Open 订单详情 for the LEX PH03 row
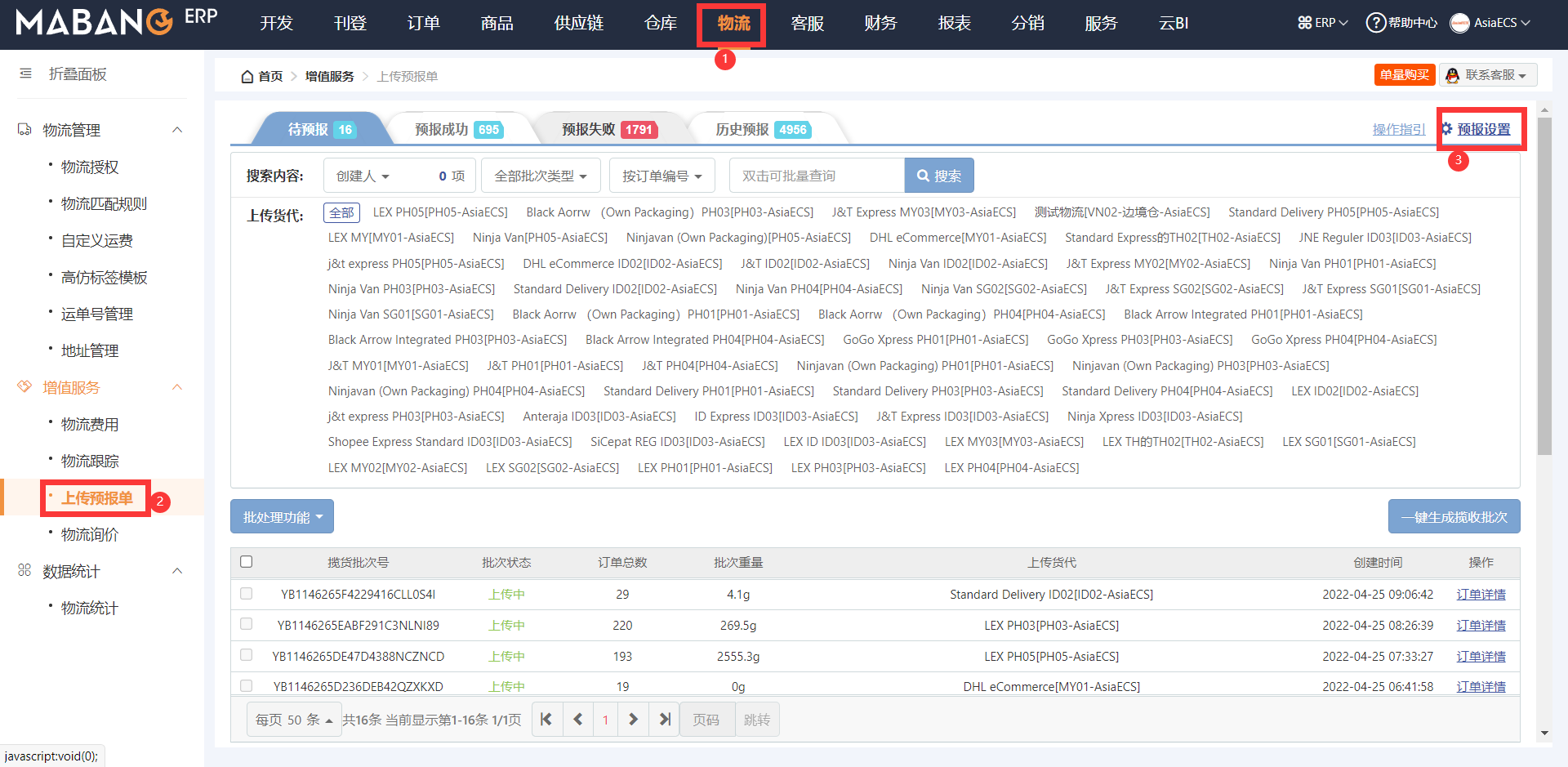 1481,625
